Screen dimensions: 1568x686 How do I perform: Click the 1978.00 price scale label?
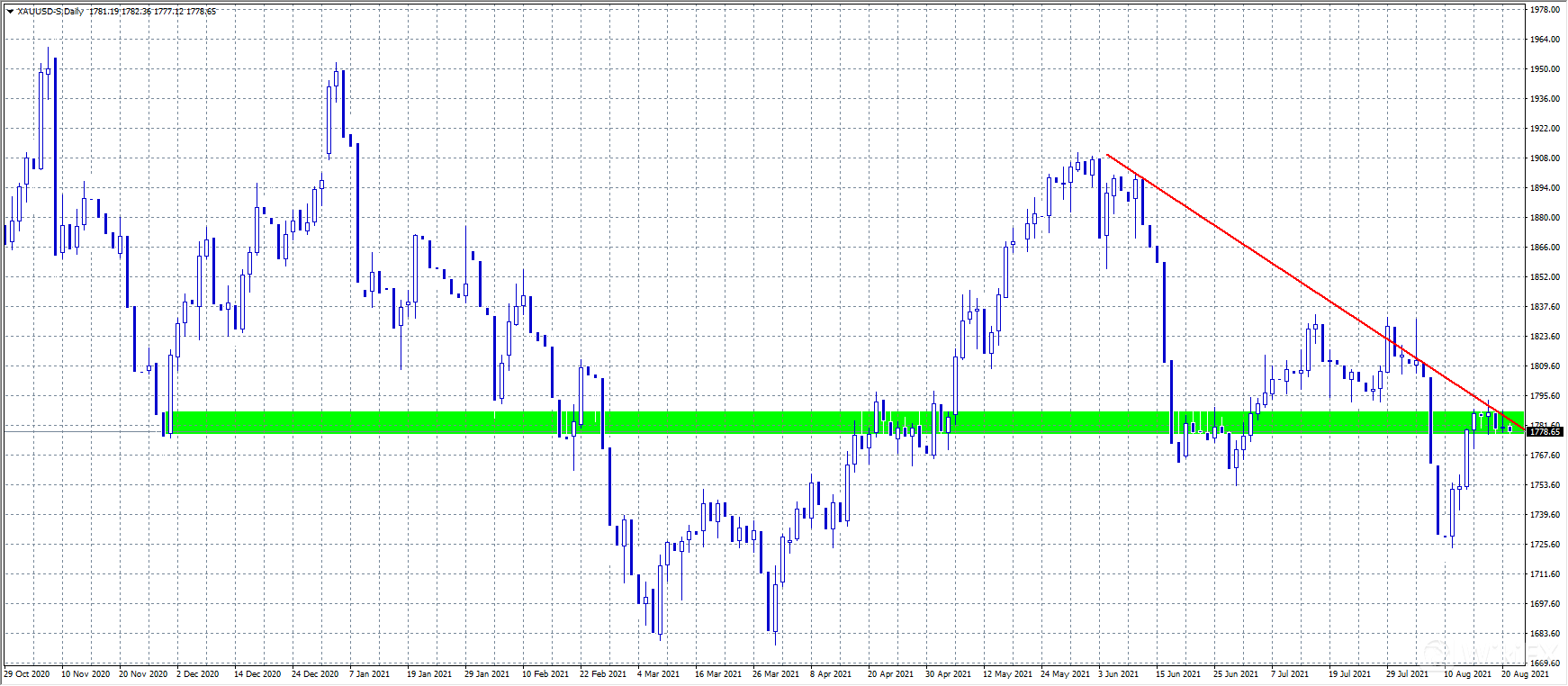[x=1545, y=9]
